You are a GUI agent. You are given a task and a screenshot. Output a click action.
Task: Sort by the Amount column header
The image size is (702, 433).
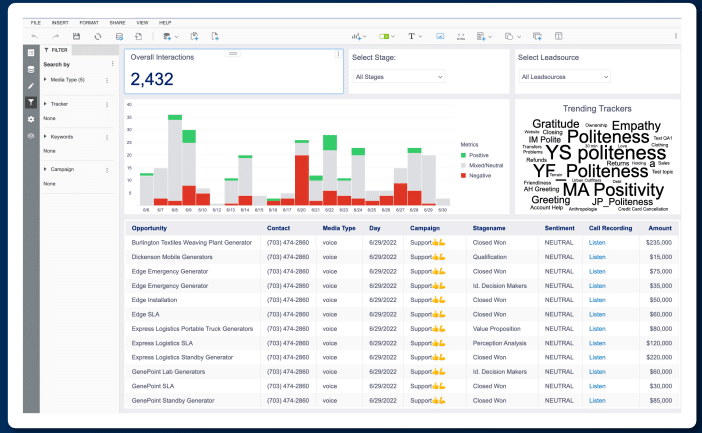[660, 228]
